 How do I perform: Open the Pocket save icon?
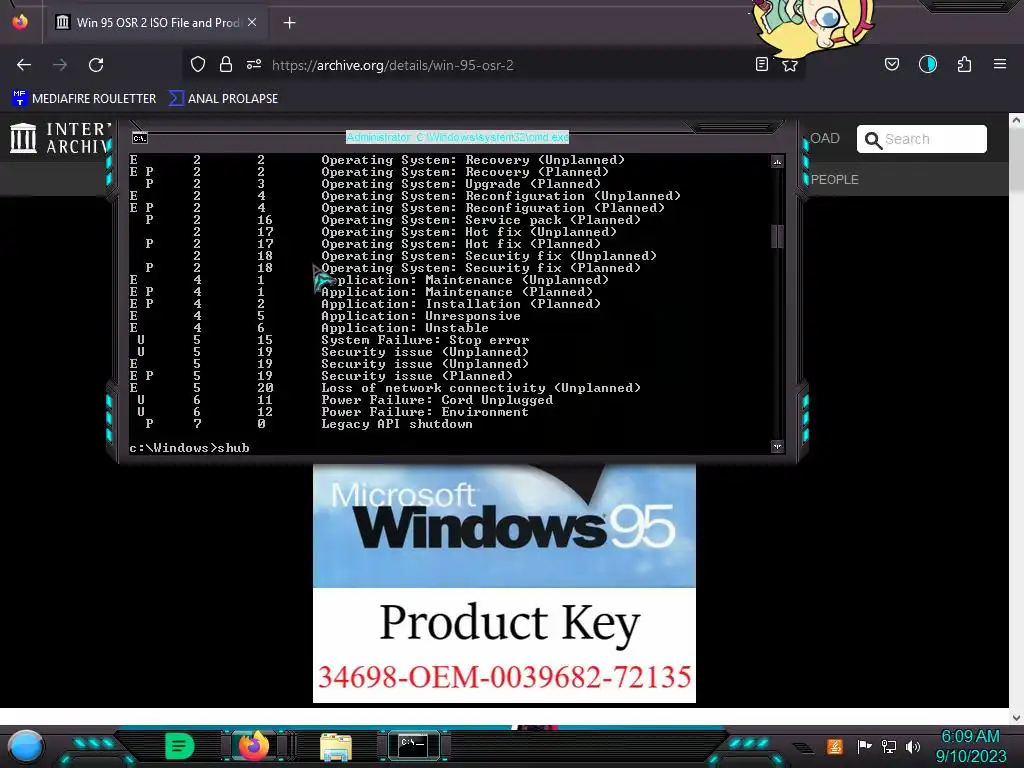892,64
